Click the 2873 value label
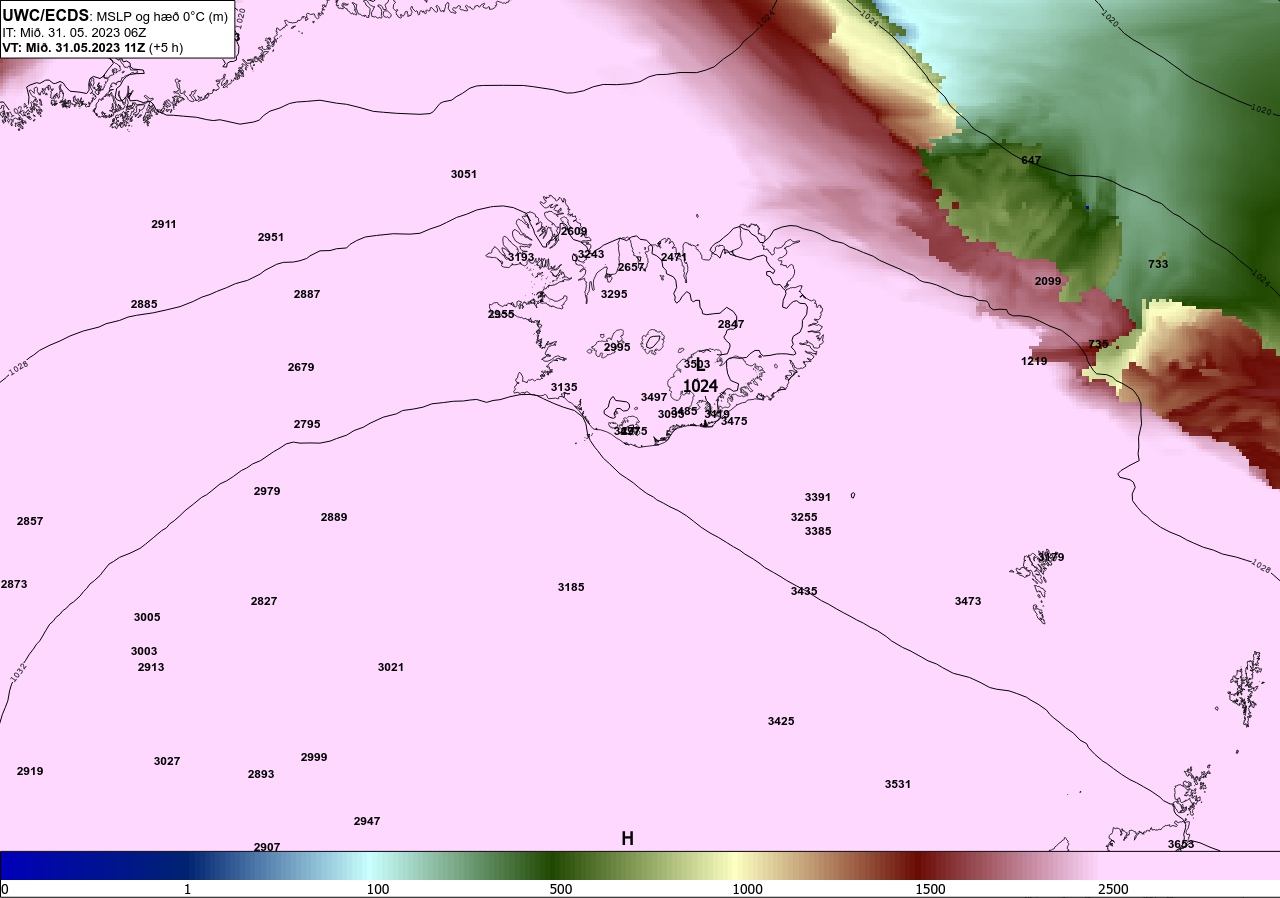Image resolution: width=1280 pixels, height=898 pixels. (14, 584)
